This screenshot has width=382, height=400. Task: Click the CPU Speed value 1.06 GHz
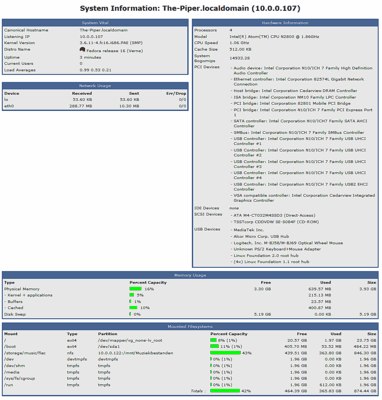(x=239, y=43)
